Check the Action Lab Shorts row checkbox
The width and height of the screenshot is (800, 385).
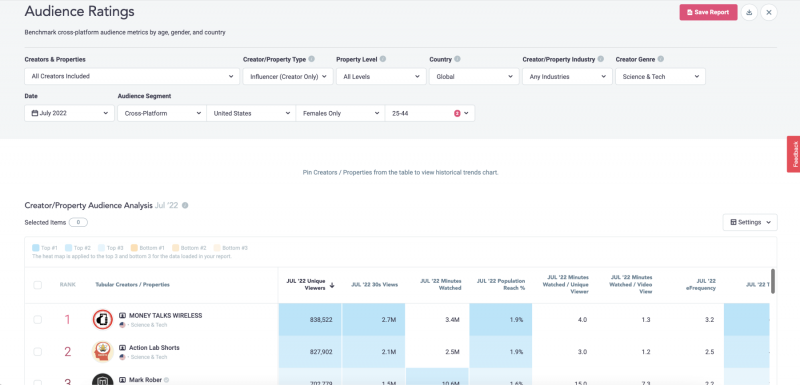[38, 352]
